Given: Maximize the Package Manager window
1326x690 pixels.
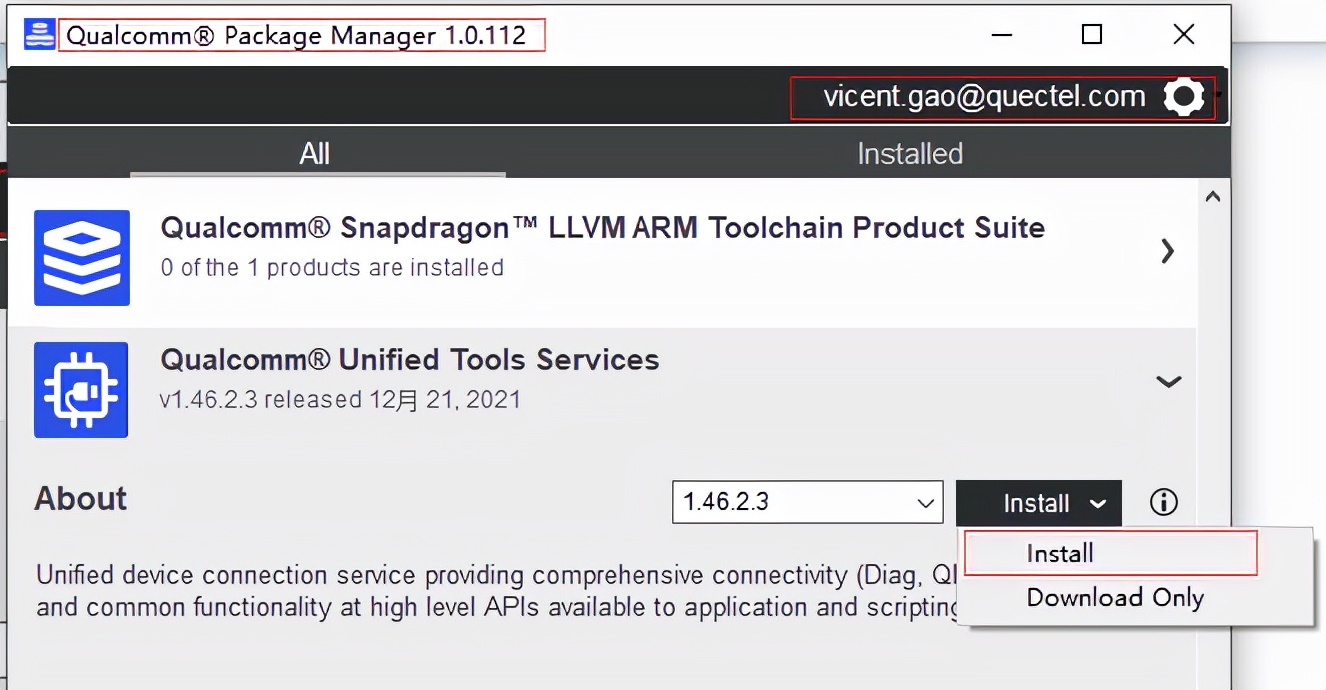Looking at the screenshot, I should click(x=1092, y=34).
